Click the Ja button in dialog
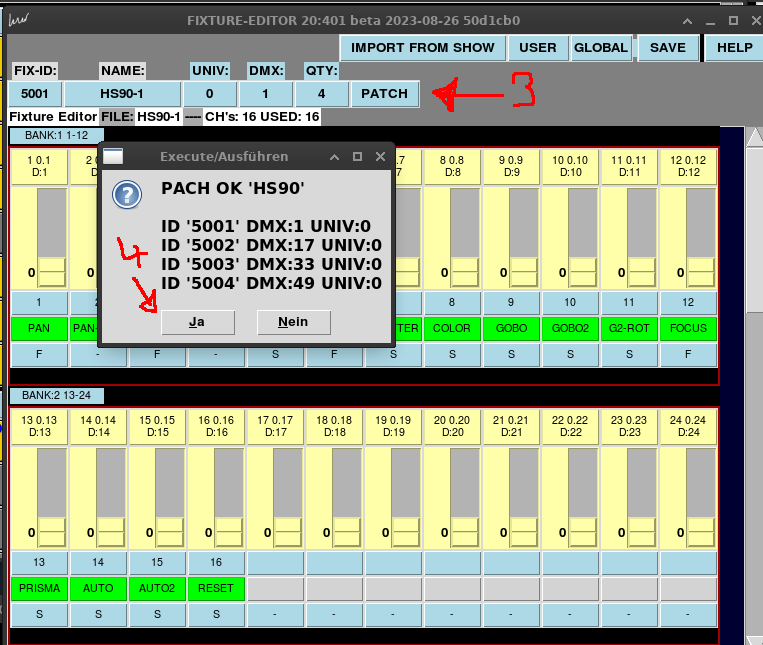 coord(197,322)
